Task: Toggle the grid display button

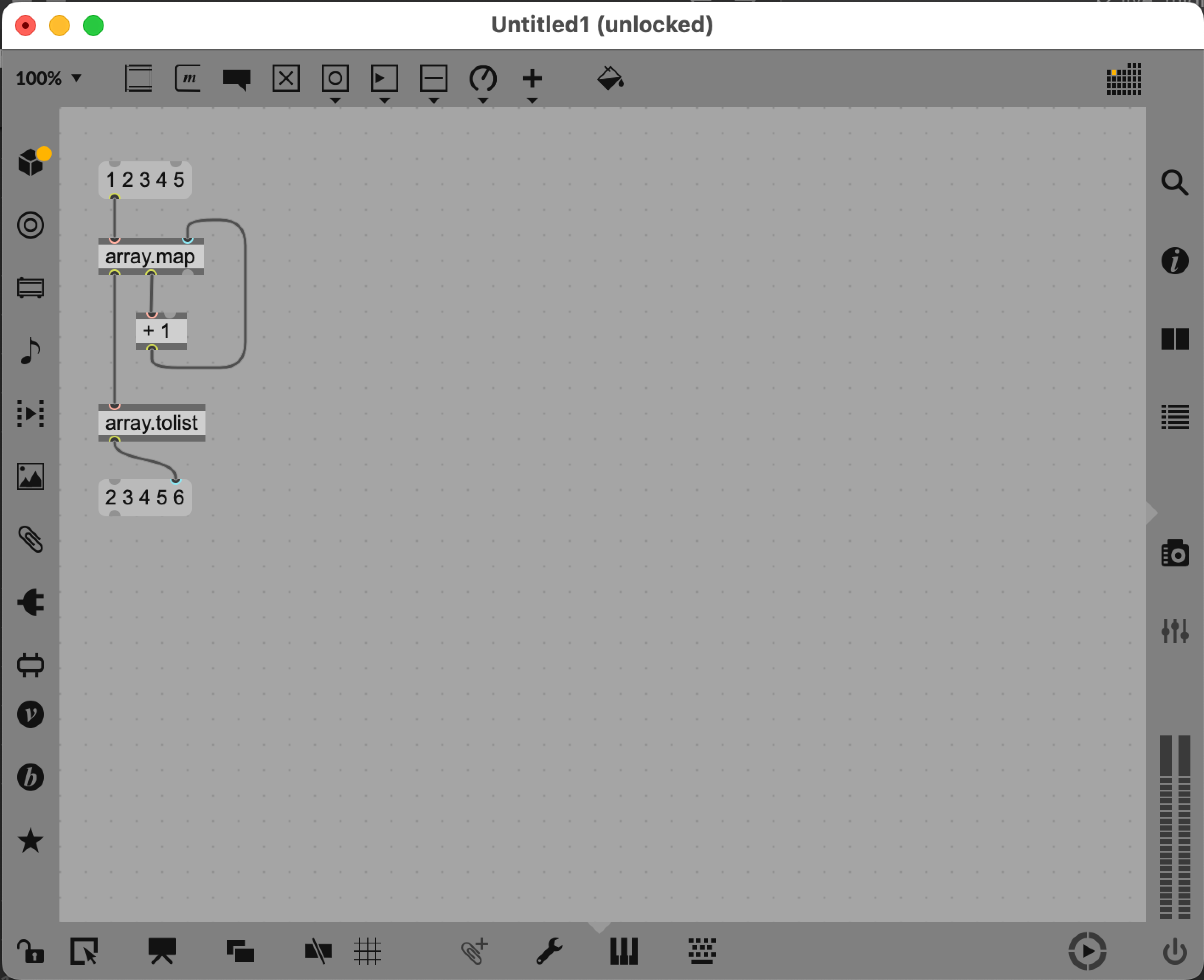Action: click(x=368, y=951)
